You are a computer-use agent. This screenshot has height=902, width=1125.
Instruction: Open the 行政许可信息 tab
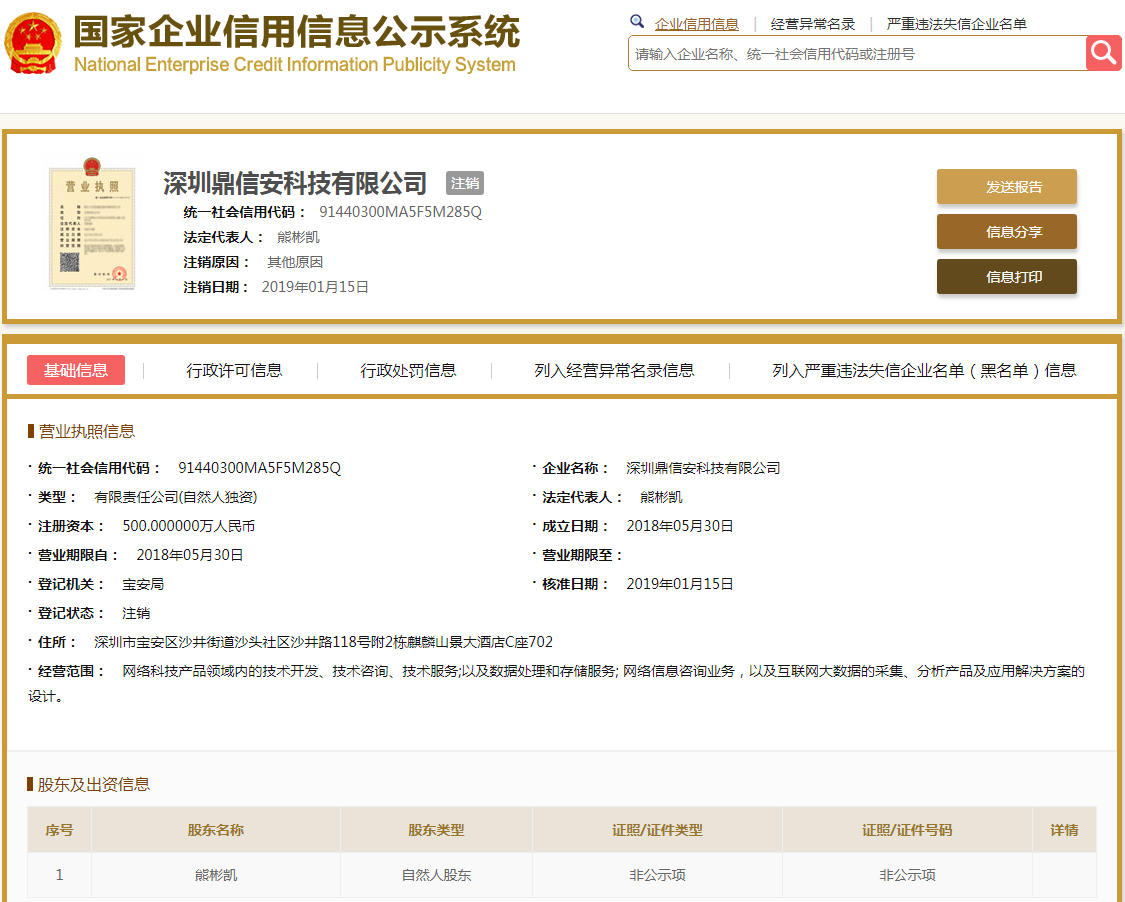[x=234, y=370]
